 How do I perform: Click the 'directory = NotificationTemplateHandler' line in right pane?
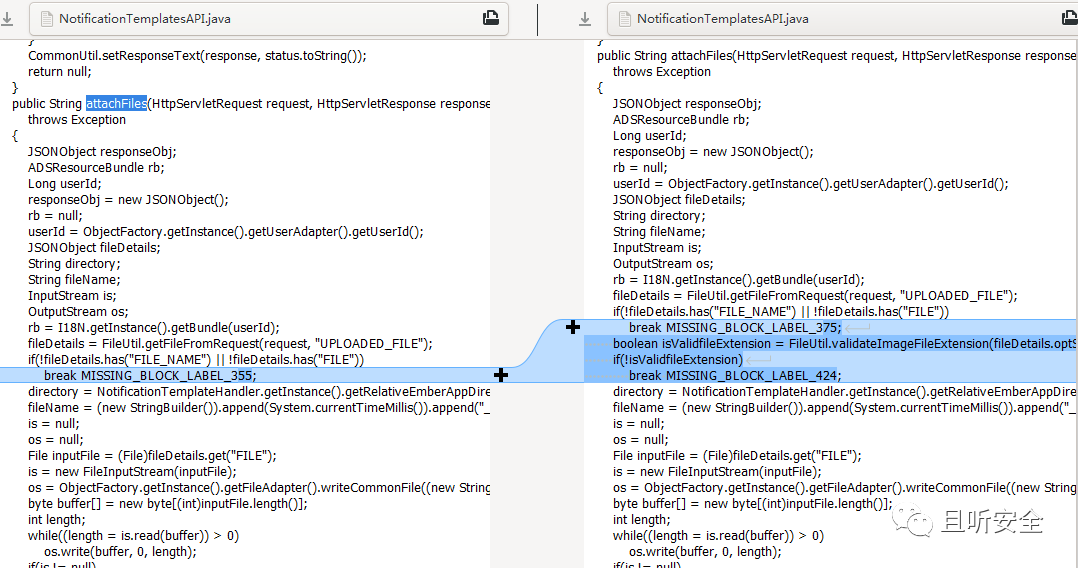click(845, 391)
